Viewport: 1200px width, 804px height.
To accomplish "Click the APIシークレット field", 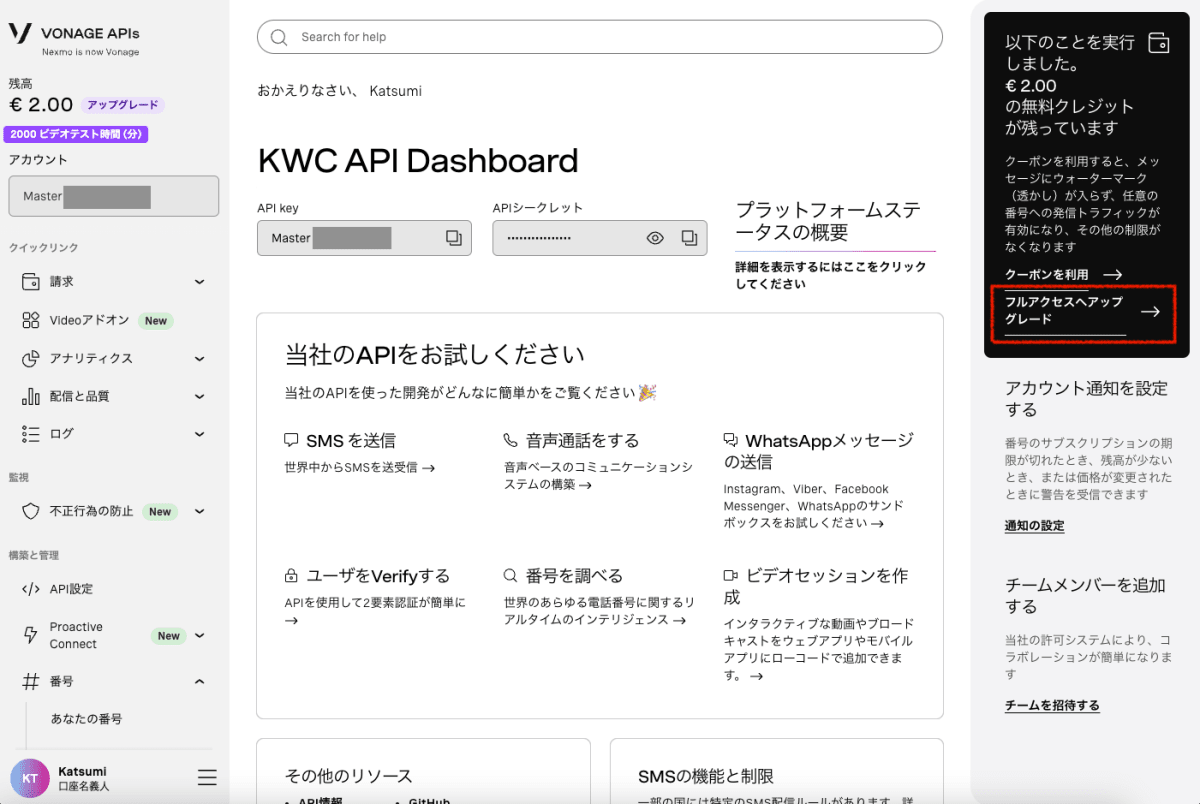I will 600,238.
